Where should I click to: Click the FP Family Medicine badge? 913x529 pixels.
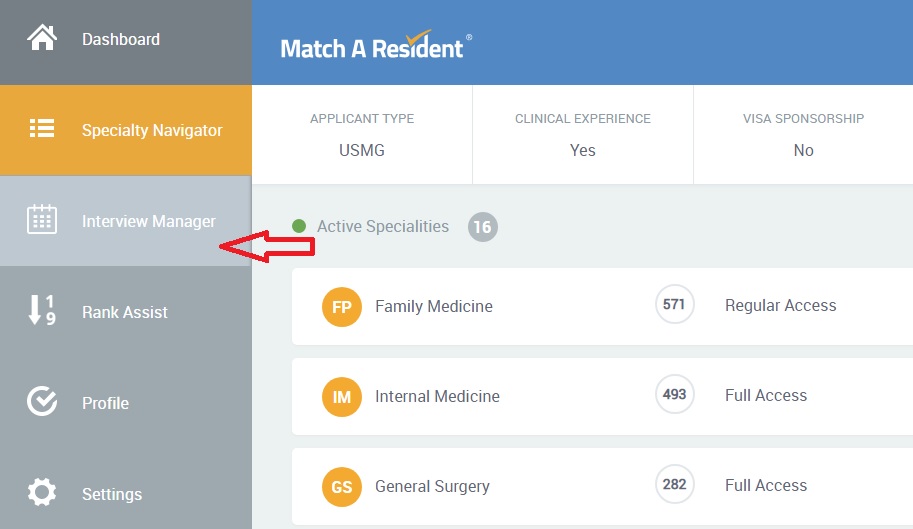point(342,307)
